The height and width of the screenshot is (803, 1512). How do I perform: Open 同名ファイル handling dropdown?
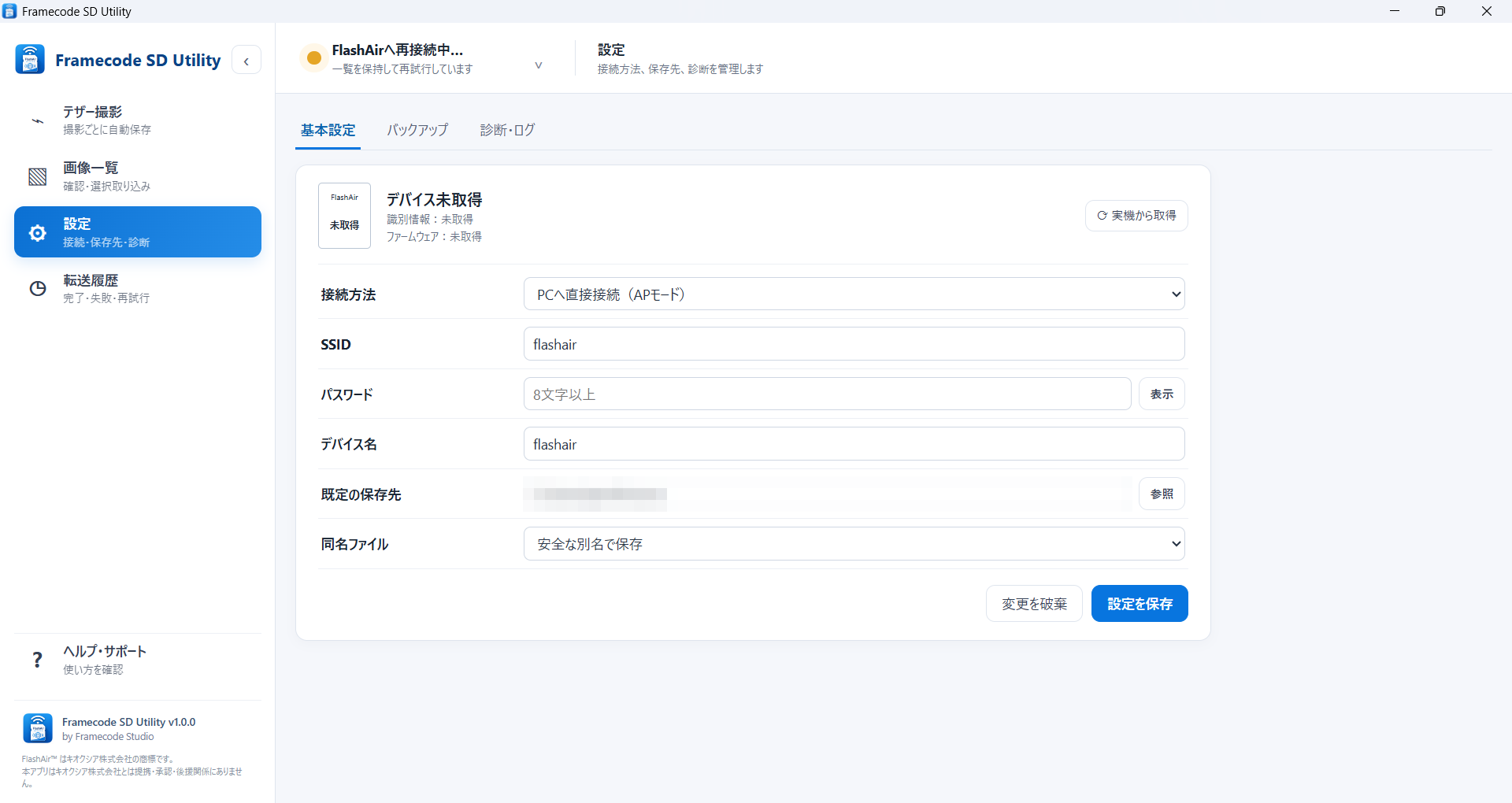[854, 544]
